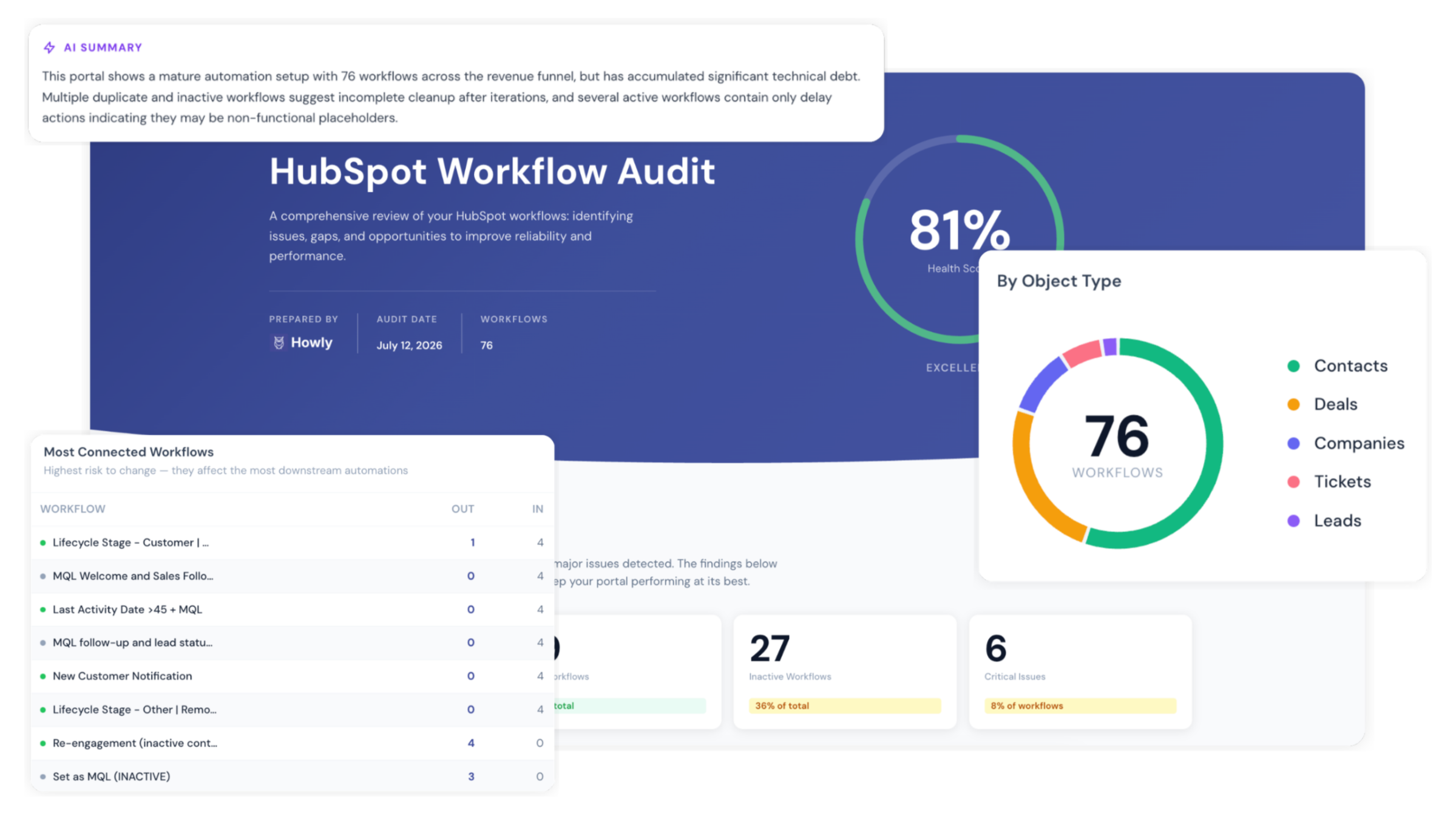Click OUT value 1 for Lifecycle Stage Customer
The image size is (1456, 819).
[x=472, y=542]
